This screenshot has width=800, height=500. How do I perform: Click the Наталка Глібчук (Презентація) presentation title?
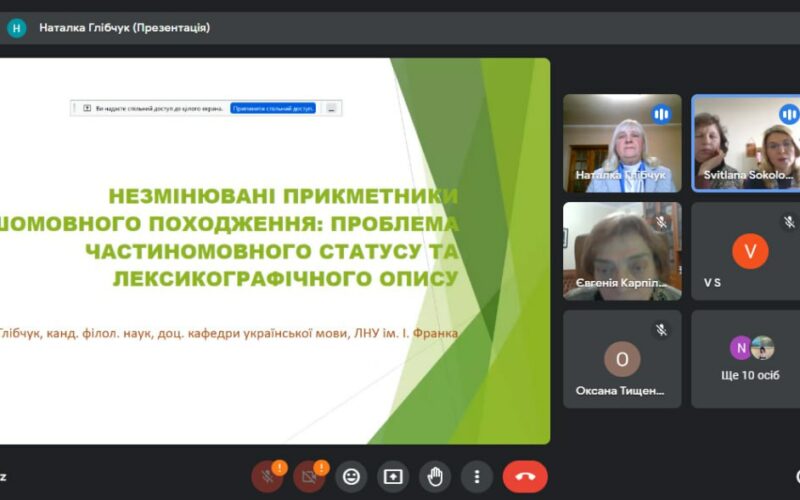[124, 28]
